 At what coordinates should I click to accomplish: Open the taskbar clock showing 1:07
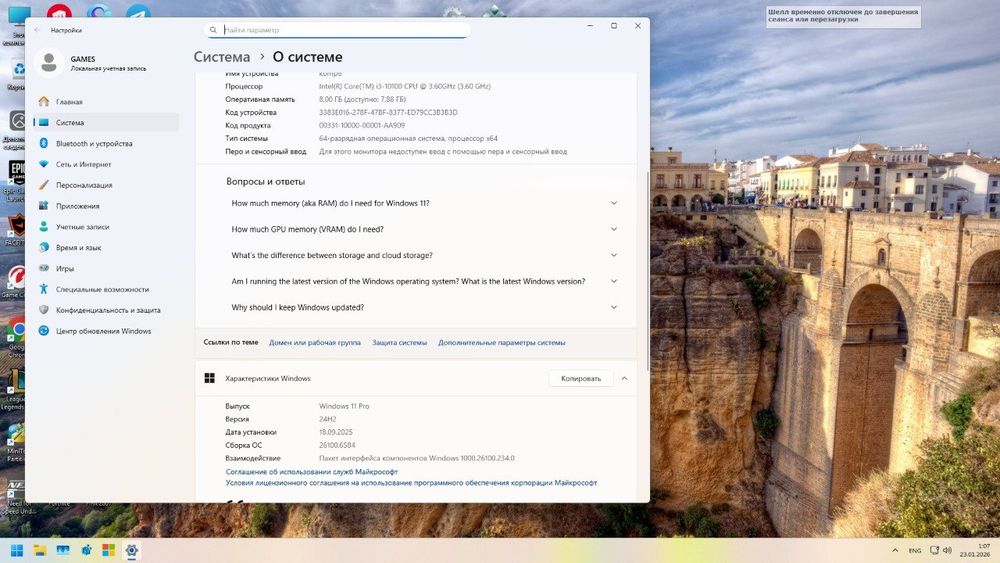click(975, 550)
